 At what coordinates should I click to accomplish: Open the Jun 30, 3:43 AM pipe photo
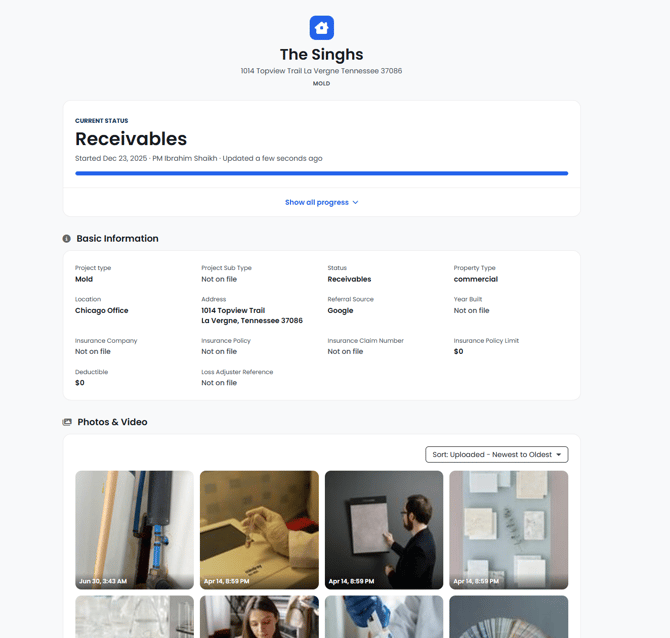point(134,530)
